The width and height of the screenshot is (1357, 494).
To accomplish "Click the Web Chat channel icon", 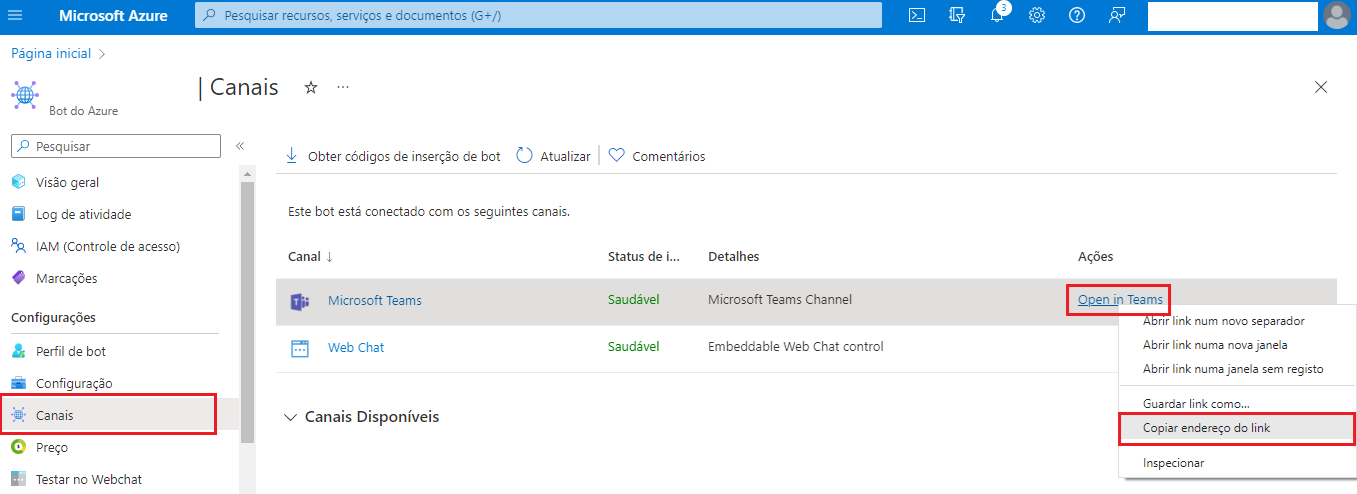I will click(299, 348).
